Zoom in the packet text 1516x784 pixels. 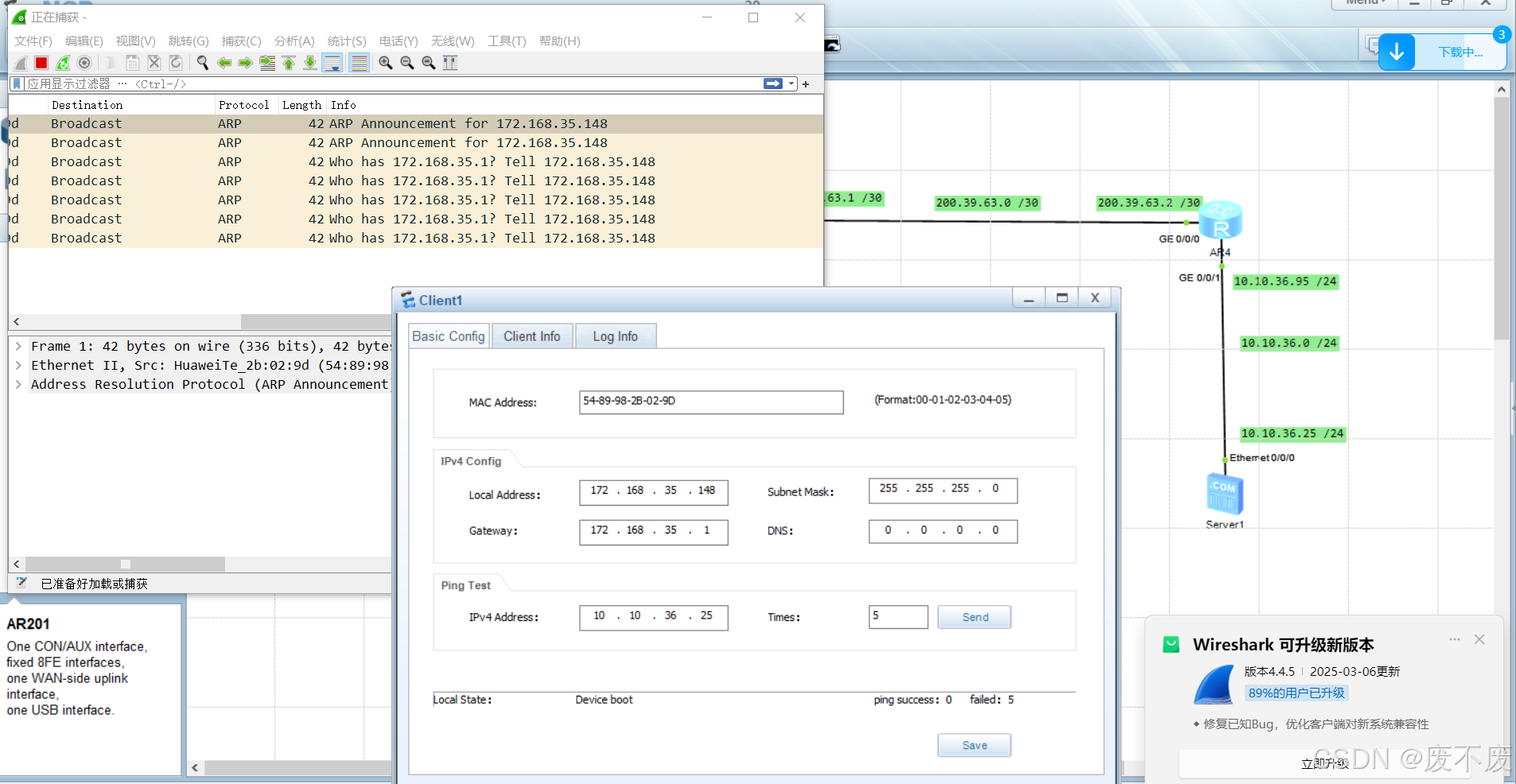(386, 63)
